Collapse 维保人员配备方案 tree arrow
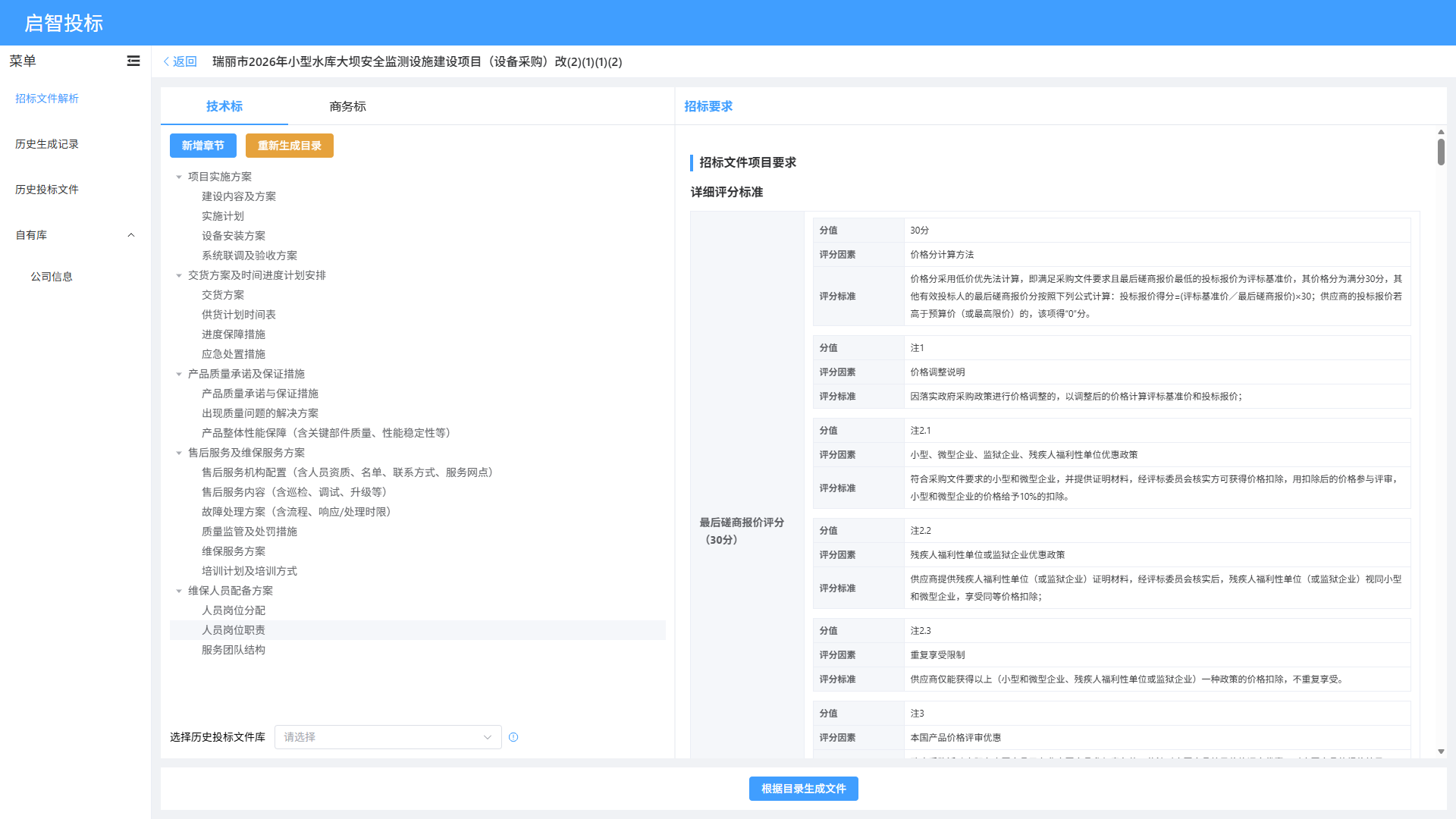1456x819 pixels. click(179, 591)
